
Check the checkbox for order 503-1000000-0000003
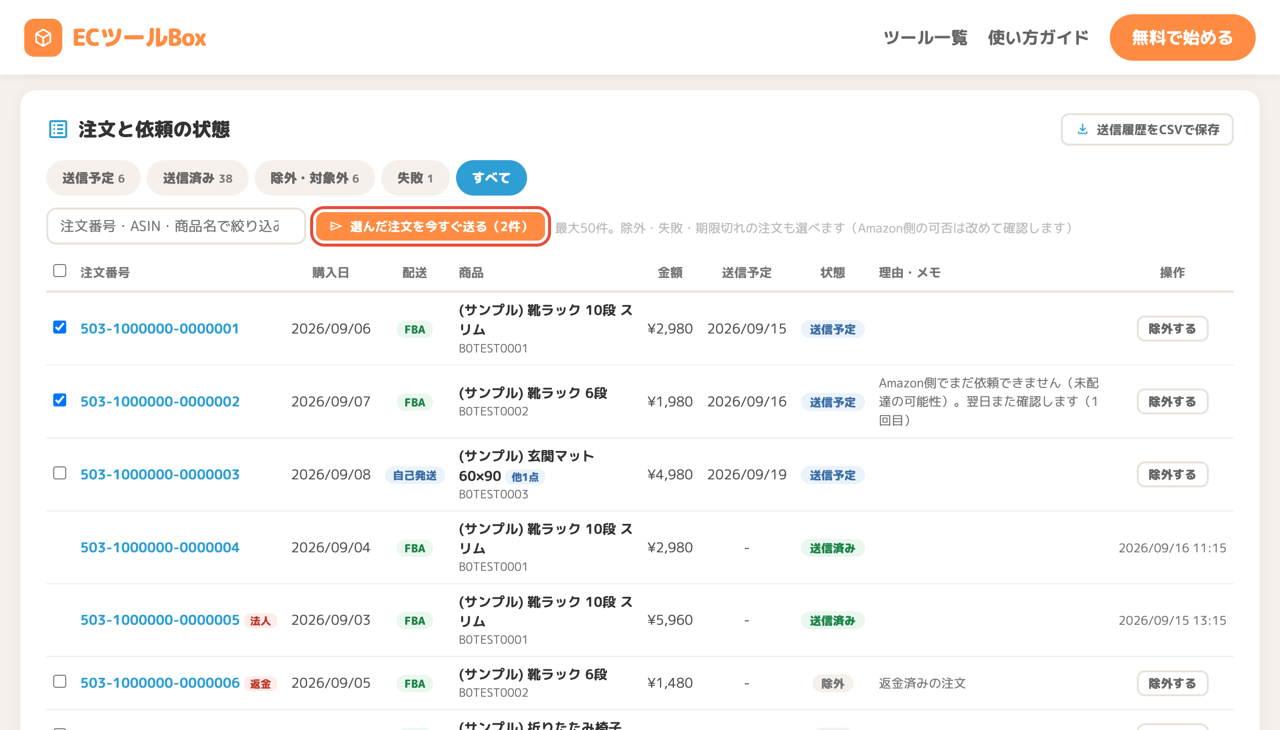(60, 473)
